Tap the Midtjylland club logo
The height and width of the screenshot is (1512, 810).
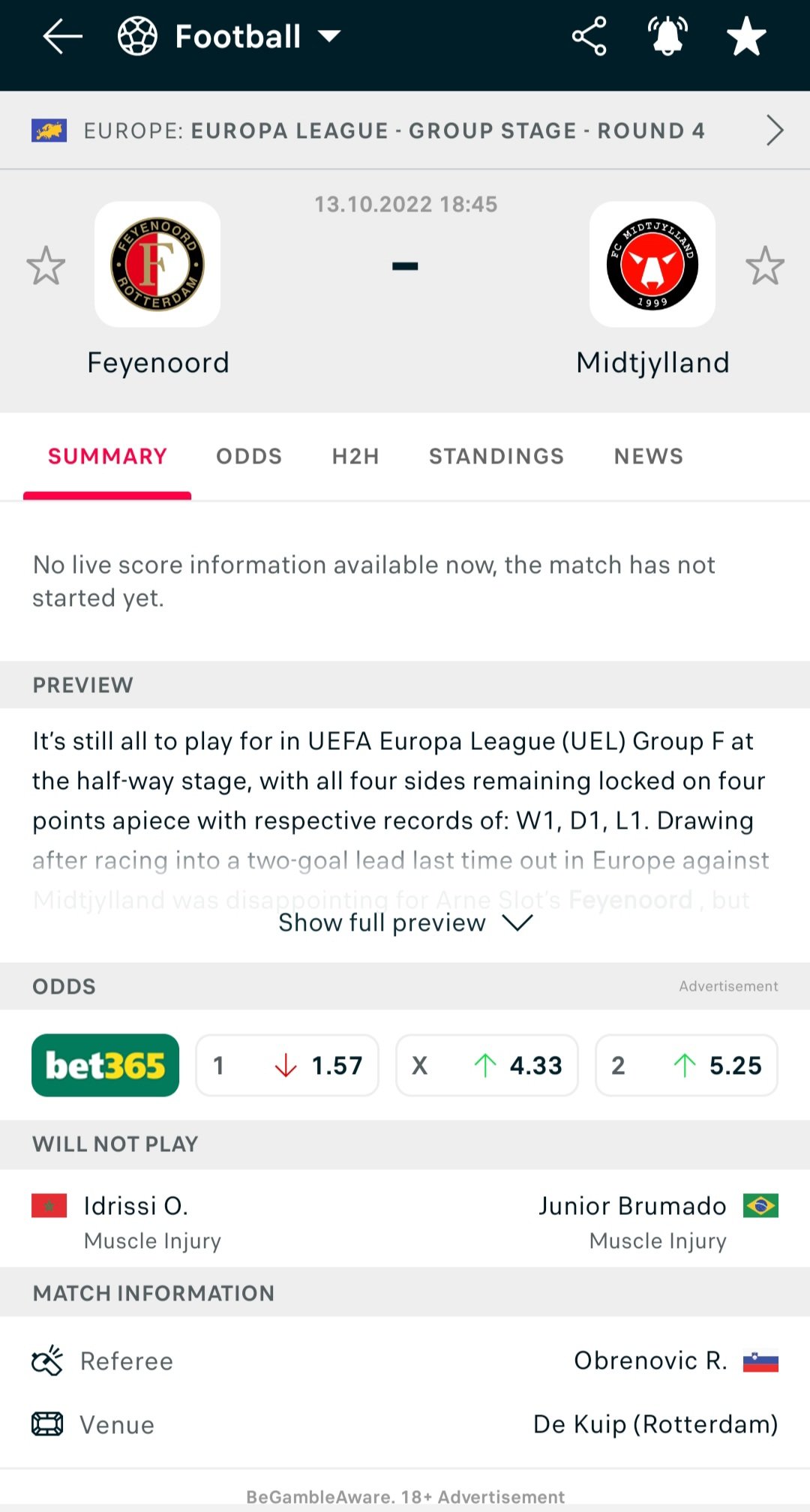pyautogui.click(x=652, y=264)
